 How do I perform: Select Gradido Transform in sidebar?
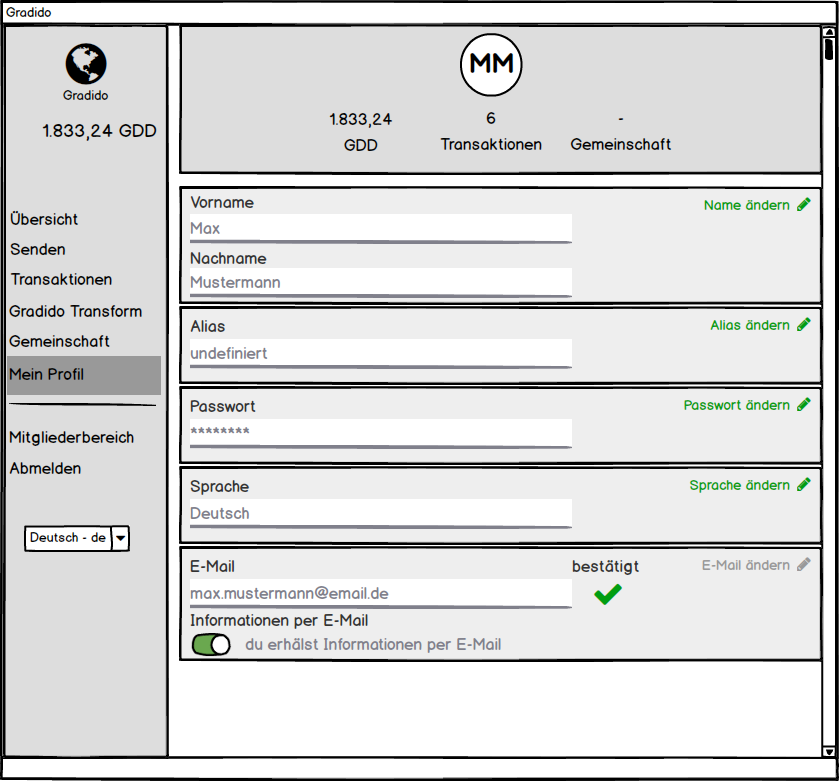coord(76,311)
